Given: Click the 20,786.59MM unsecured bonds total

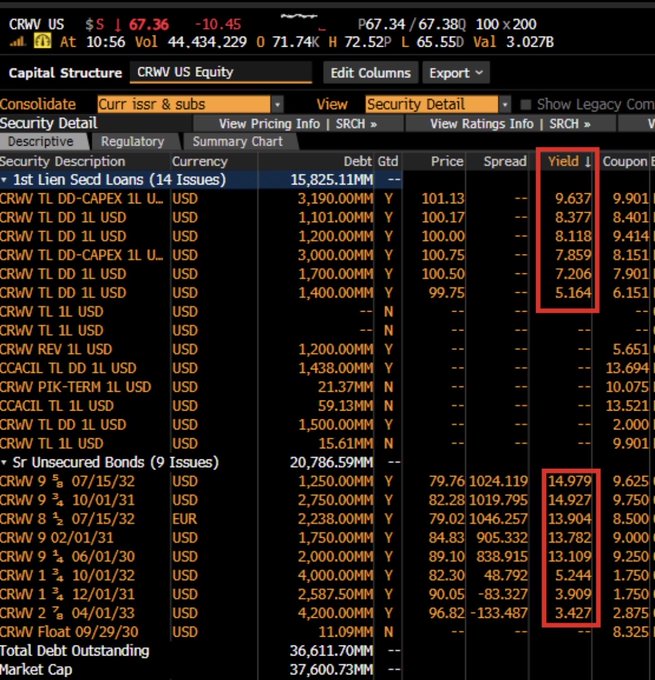Looking at the screenshot, I should pyautogui.click(x=331, y=463).
